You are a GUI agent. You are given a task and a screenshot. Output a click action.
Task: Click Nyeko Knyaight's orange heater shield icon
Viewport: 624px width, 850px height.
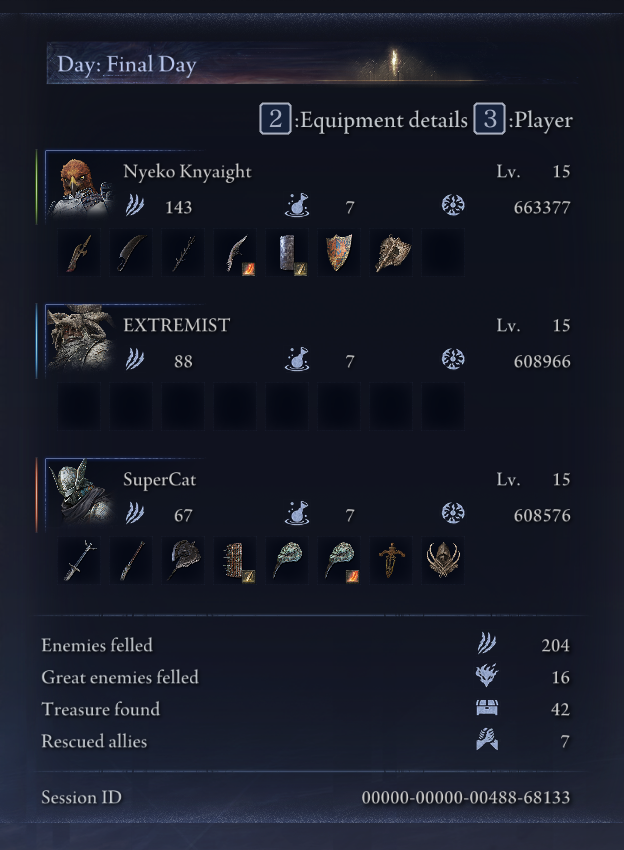pos(339,253)
